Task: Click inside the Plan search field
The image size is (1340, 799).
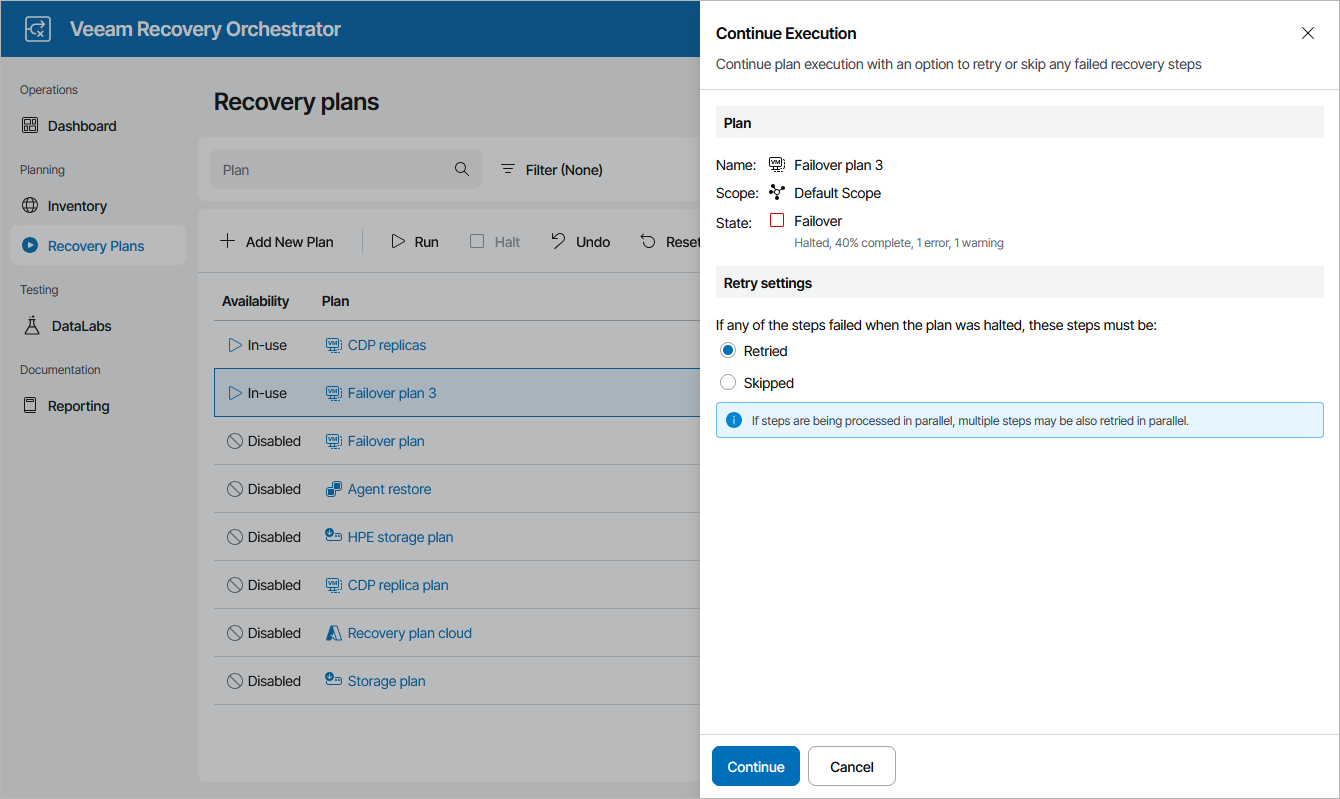Action: [330, 169]
